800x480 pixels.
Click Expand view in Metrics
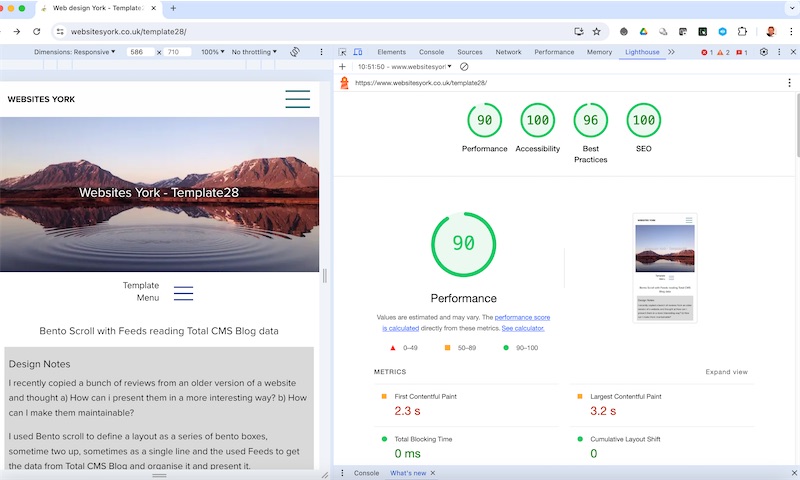click(727, 372)
